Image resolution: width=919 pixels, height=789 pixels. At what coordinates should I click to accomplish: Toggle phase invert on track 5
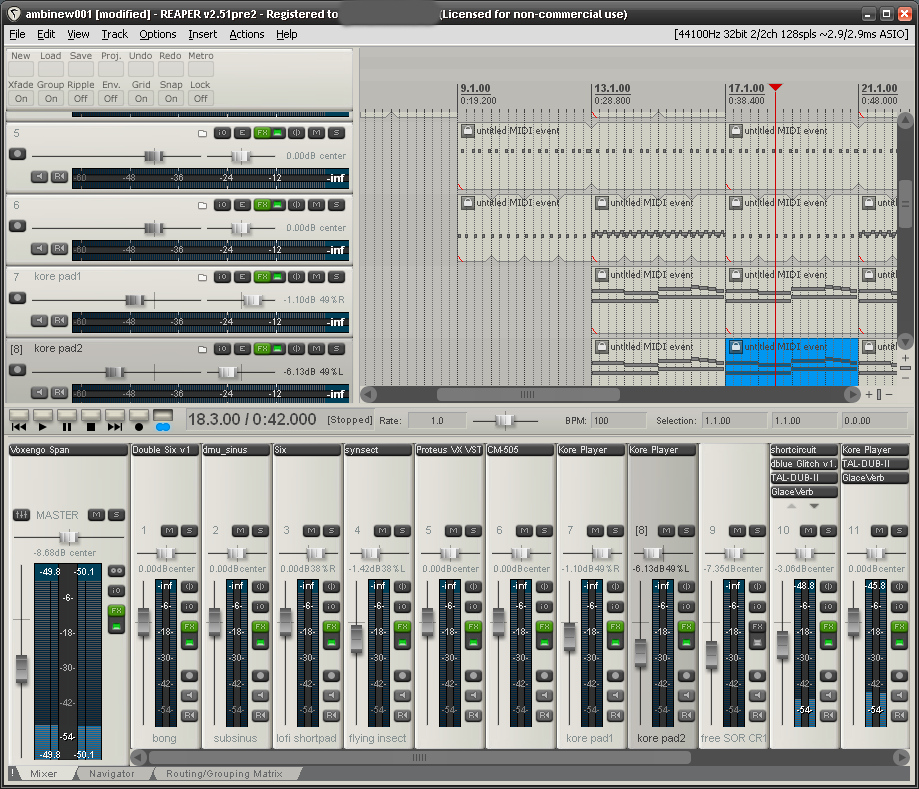297,133
